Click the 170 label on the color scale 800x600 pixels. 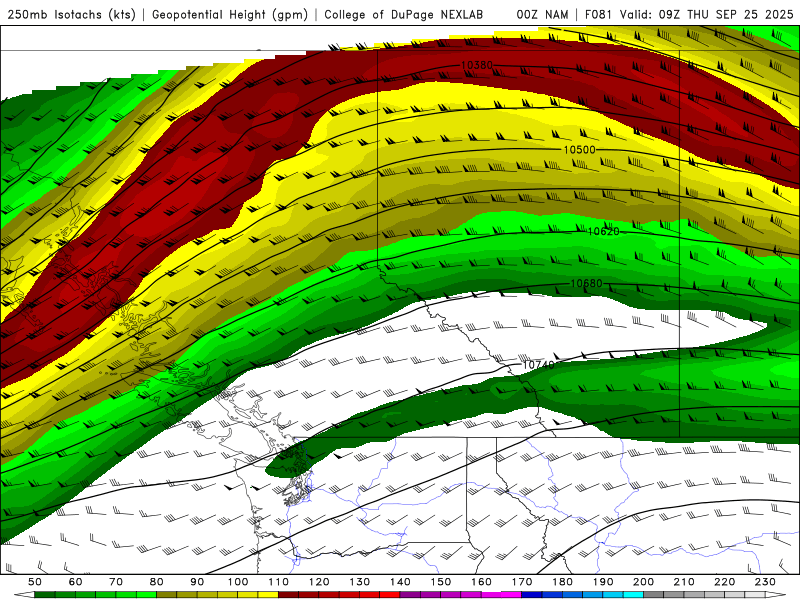[x=522, y=582]
